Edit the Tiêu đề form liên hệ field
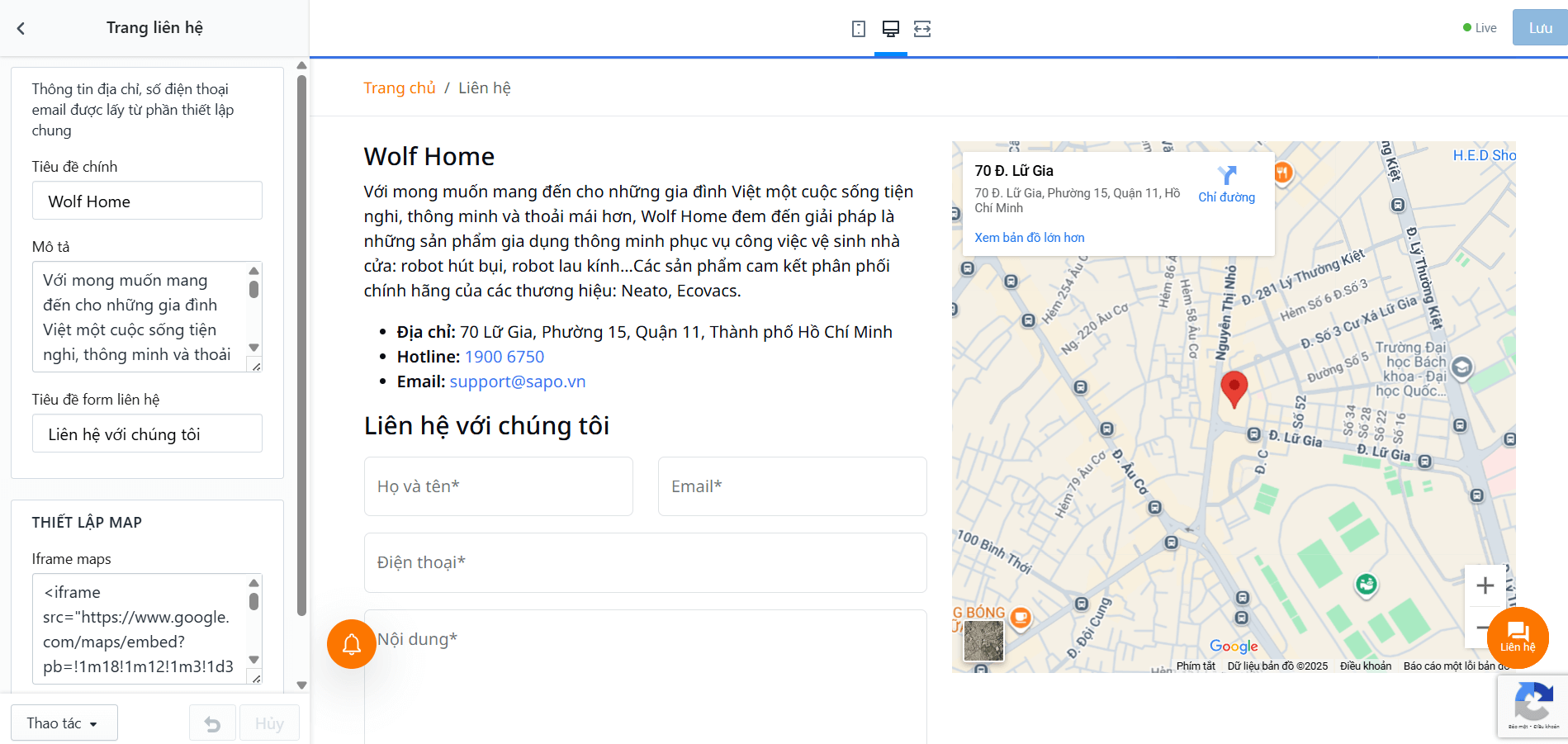Viewport: 1568px width, 744px height. click(147, 434)
